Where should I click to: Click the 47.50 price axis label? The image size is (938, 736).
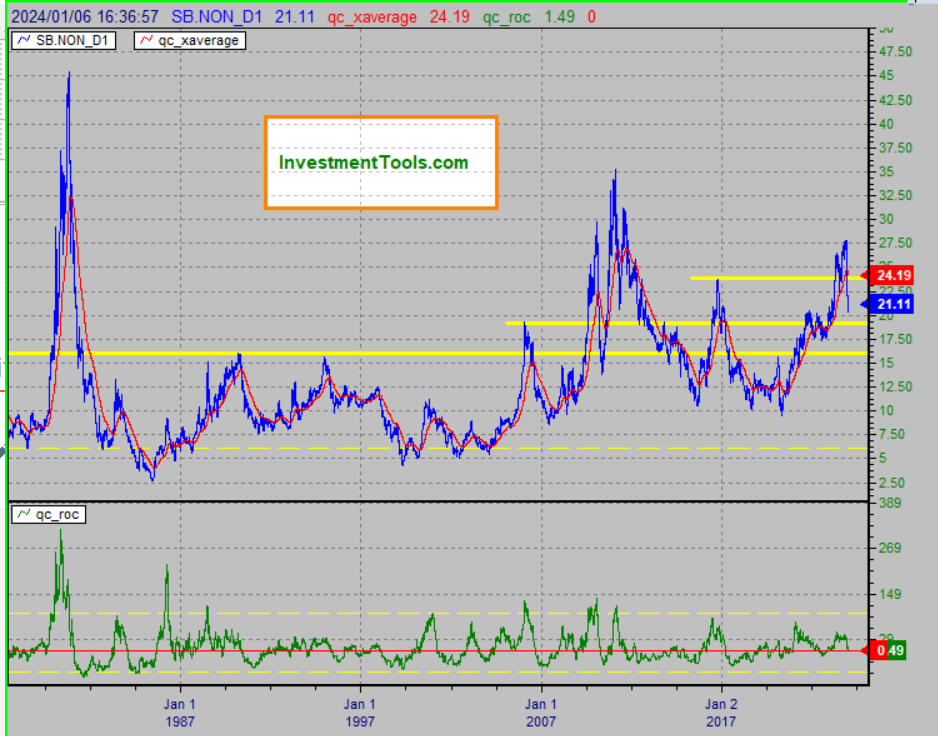click(896, 52)
